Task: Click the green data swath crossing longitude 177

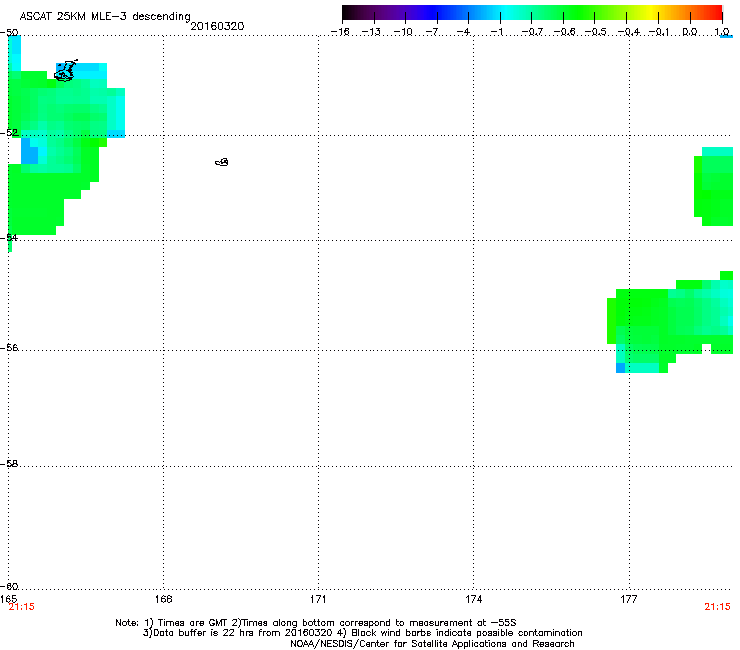Action: point(670,323)
